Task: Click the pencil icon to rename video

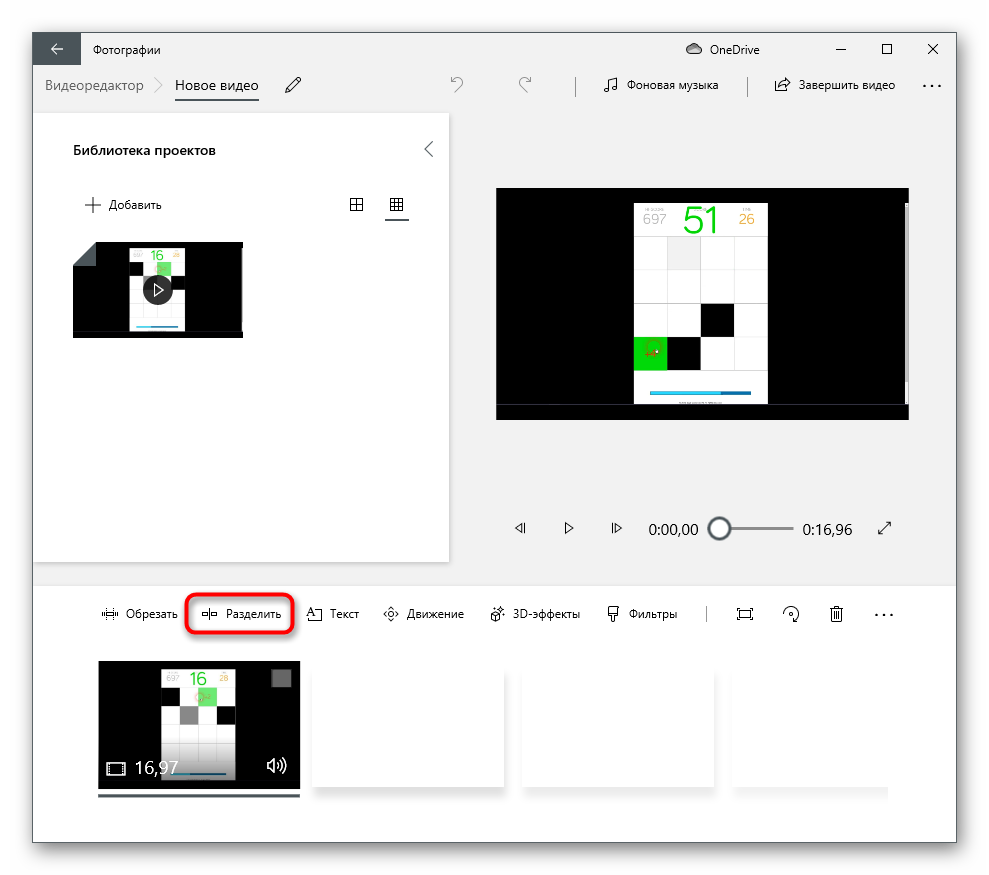Action: pyautogui.click(x=293, y=85)
